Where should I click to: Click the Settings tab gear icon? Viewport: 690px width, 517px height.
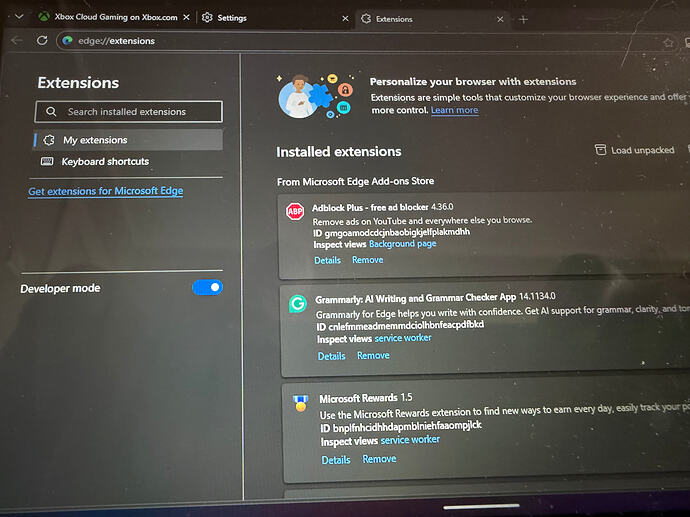207,18
